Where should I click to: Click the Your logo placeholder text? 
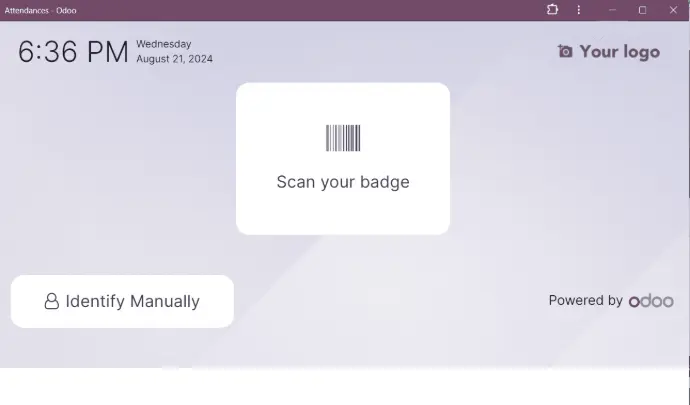(620, 52)
